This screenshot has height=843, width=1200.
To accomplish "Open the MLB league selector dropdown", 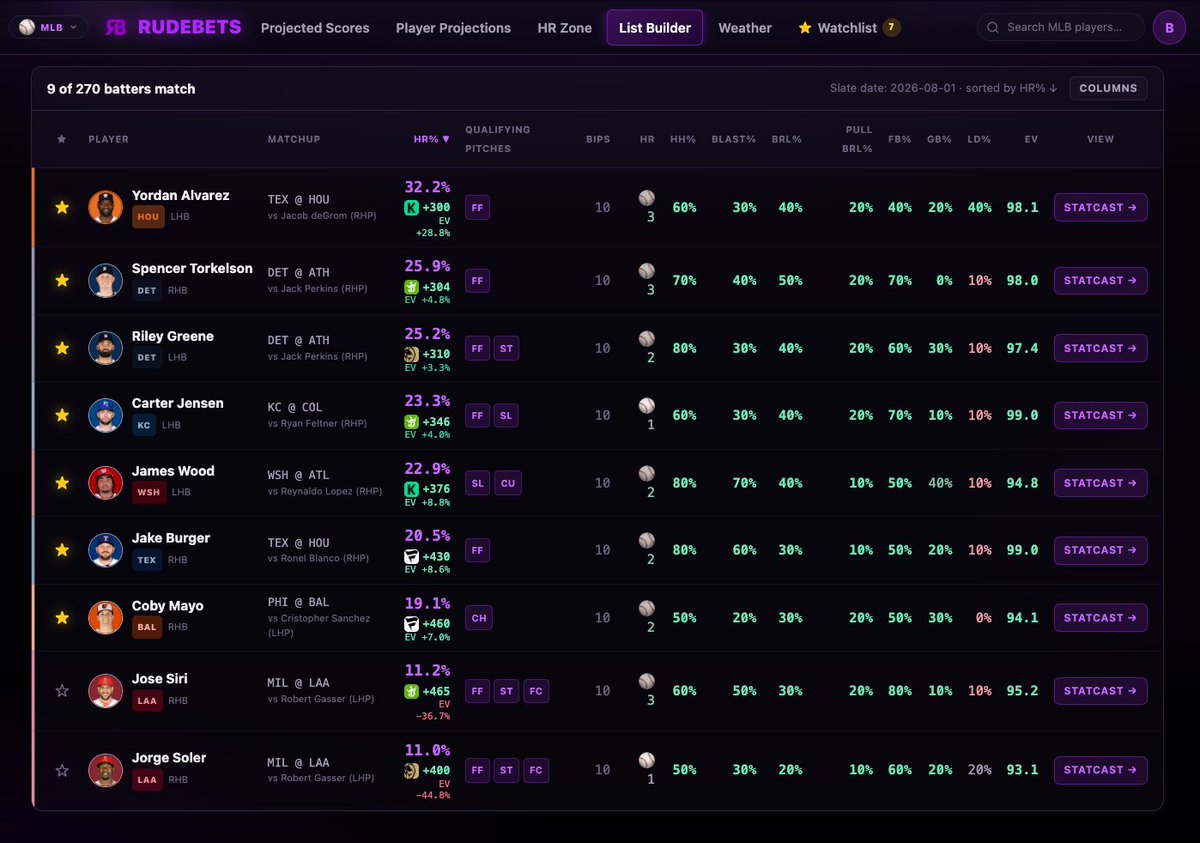I will [48, 28].
